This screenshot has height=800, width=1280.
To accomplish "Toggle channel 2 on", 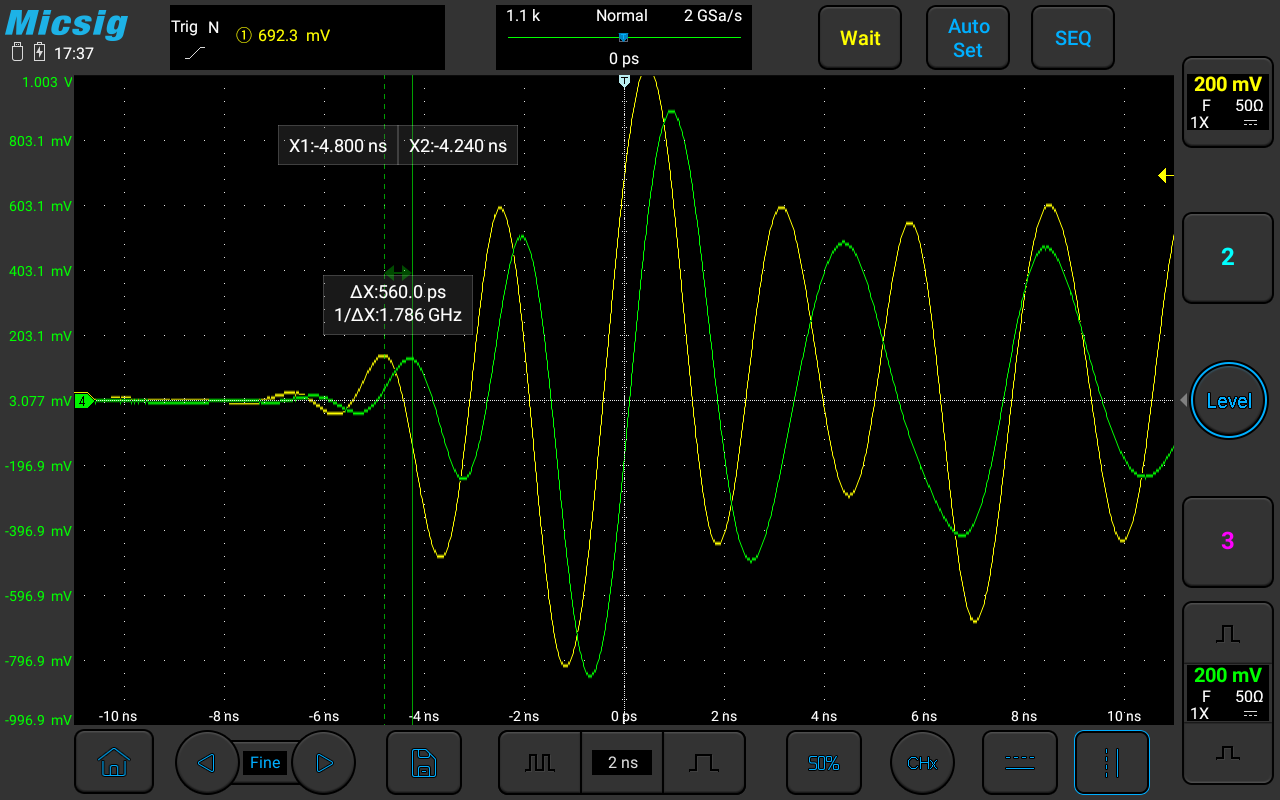I will point(1227,257).
